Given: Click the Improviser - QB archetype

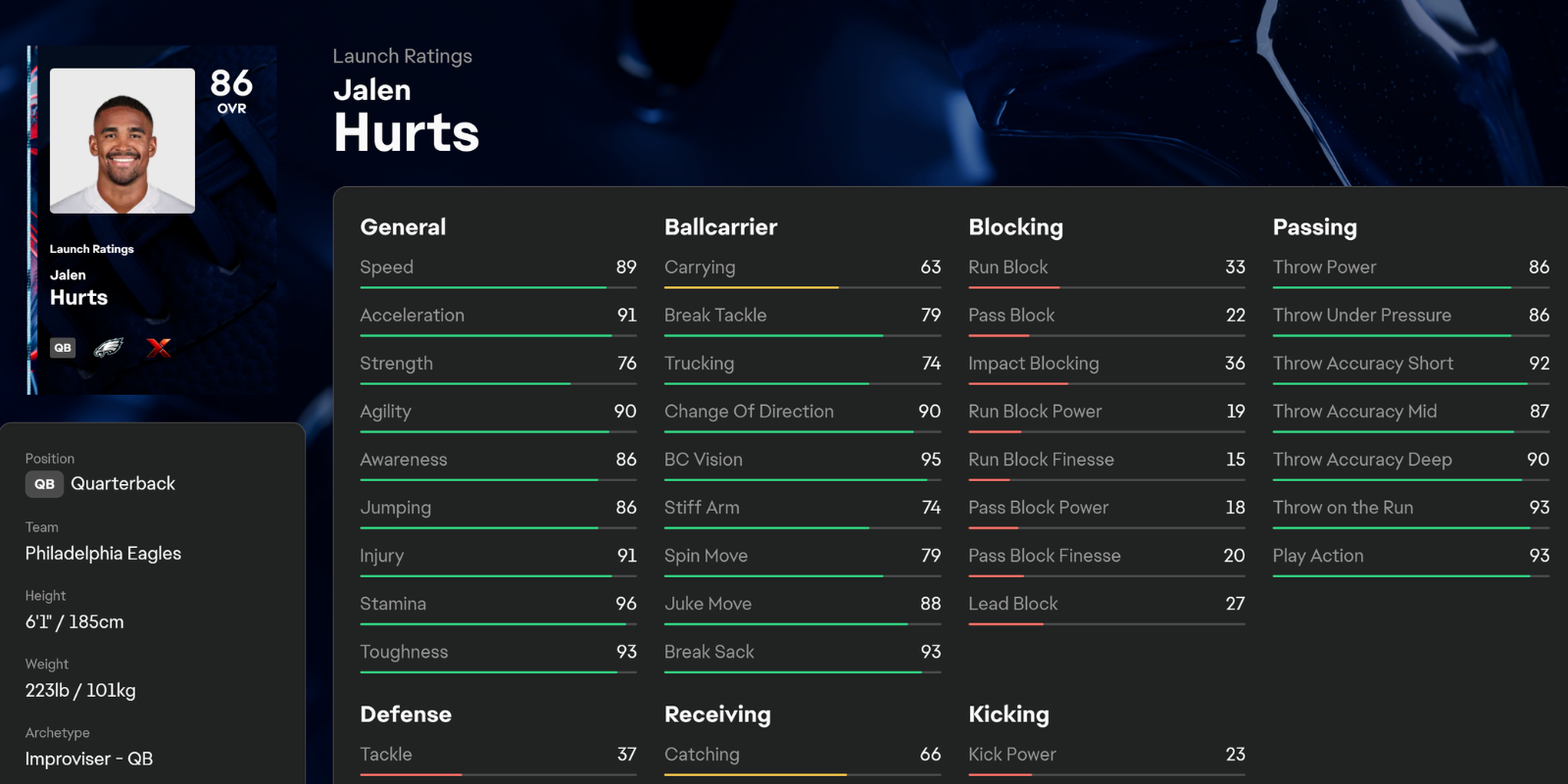Looking at the screenshot, I should click(x=89, y=759).
